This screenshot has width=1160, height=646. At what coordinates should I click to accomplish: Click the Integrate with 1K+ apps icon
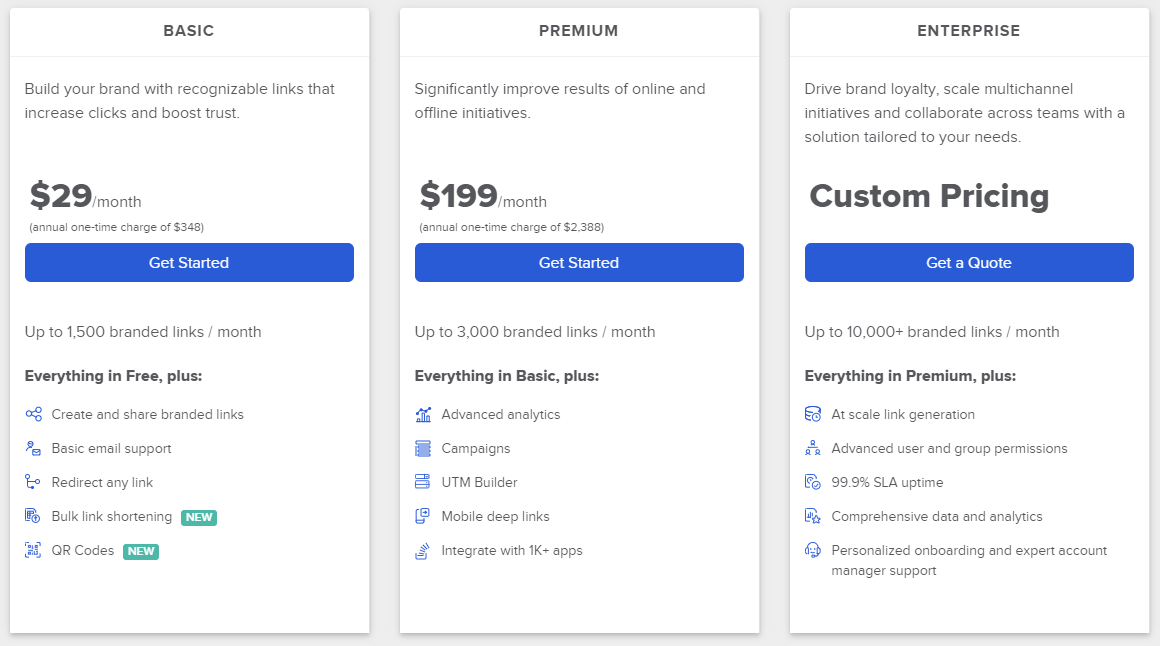coord(423,551)
